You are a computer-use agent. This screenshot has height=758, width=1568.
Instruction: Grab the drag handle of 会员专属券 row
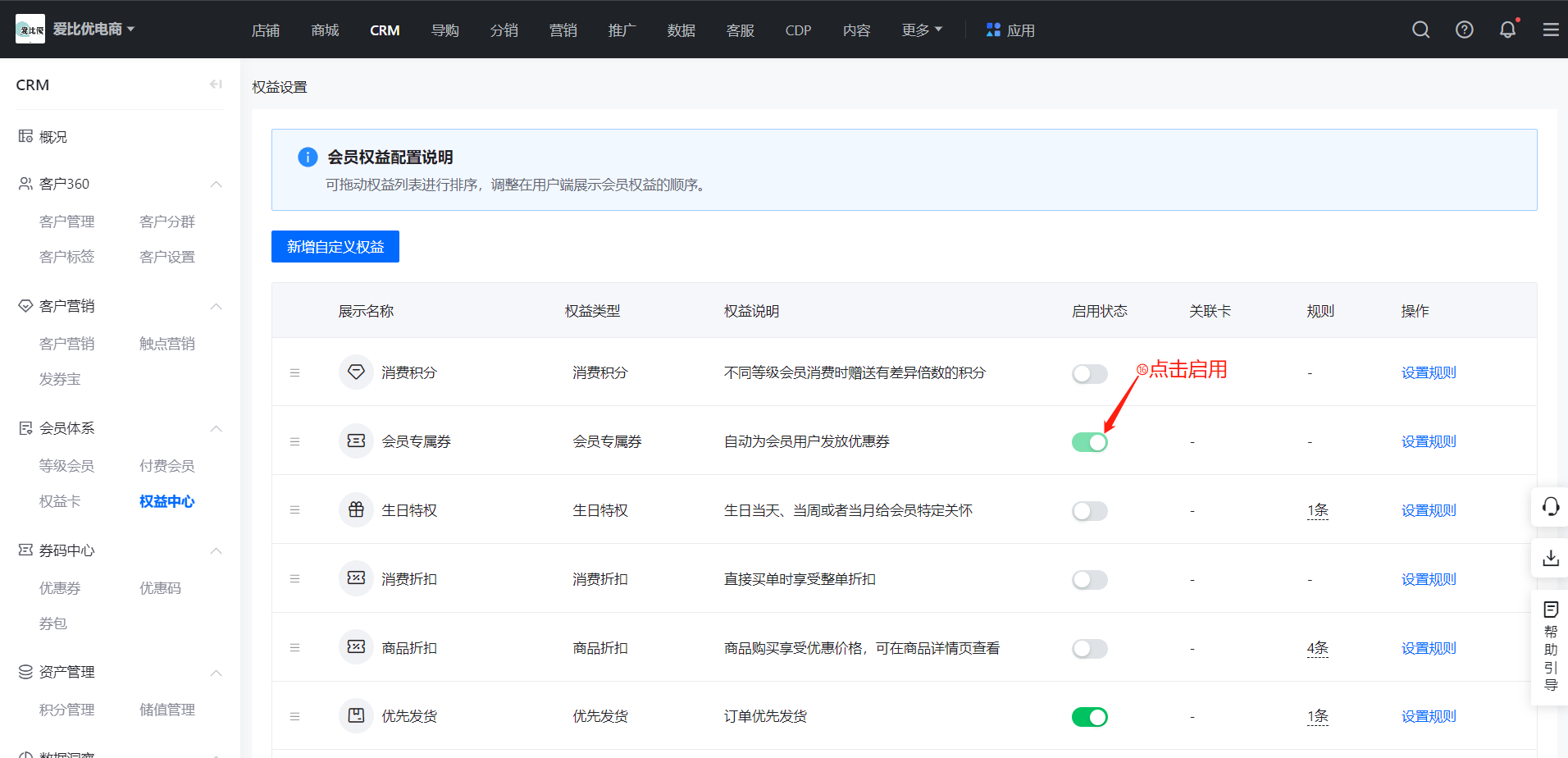(294, 441)
